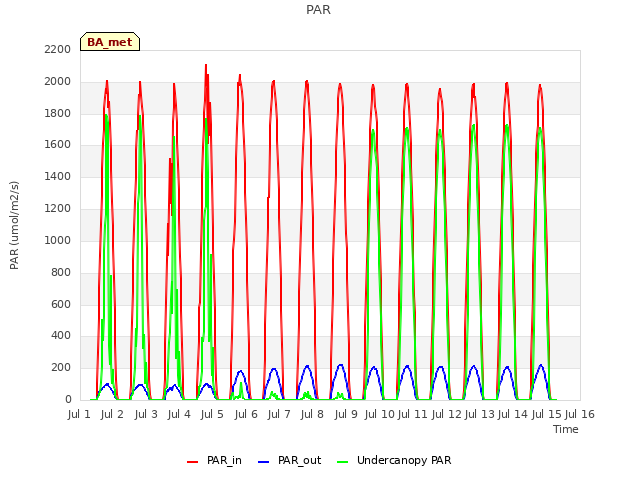Click the Jul 3 x-axis tick
Image resolution: width=640 pixels, height=480 pixels.
[146, 414]
